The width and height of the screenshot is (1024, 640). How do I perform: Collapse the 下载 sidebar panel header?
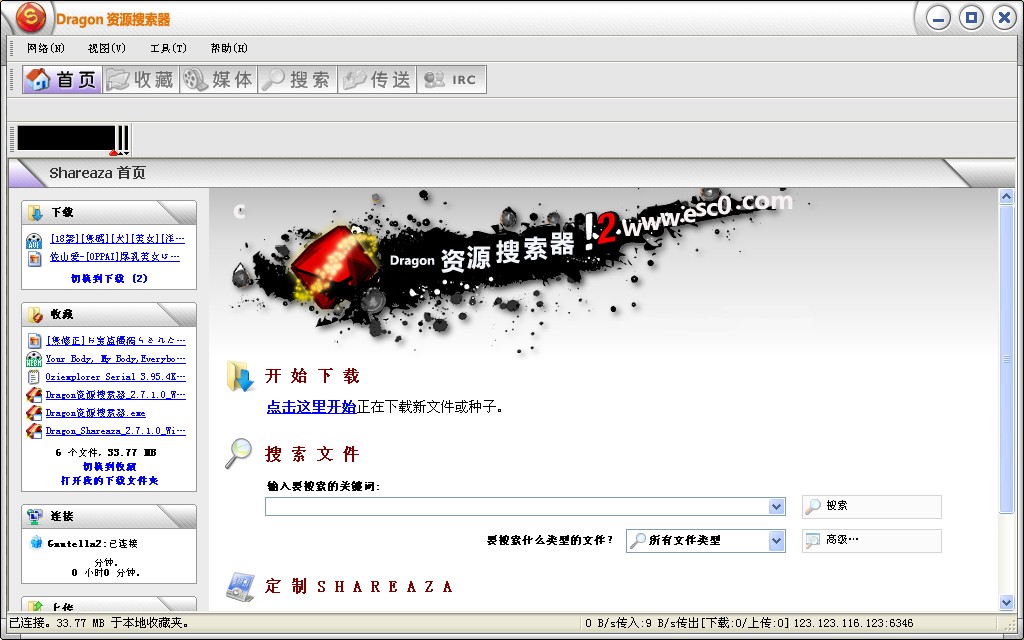tap(108, 213)
